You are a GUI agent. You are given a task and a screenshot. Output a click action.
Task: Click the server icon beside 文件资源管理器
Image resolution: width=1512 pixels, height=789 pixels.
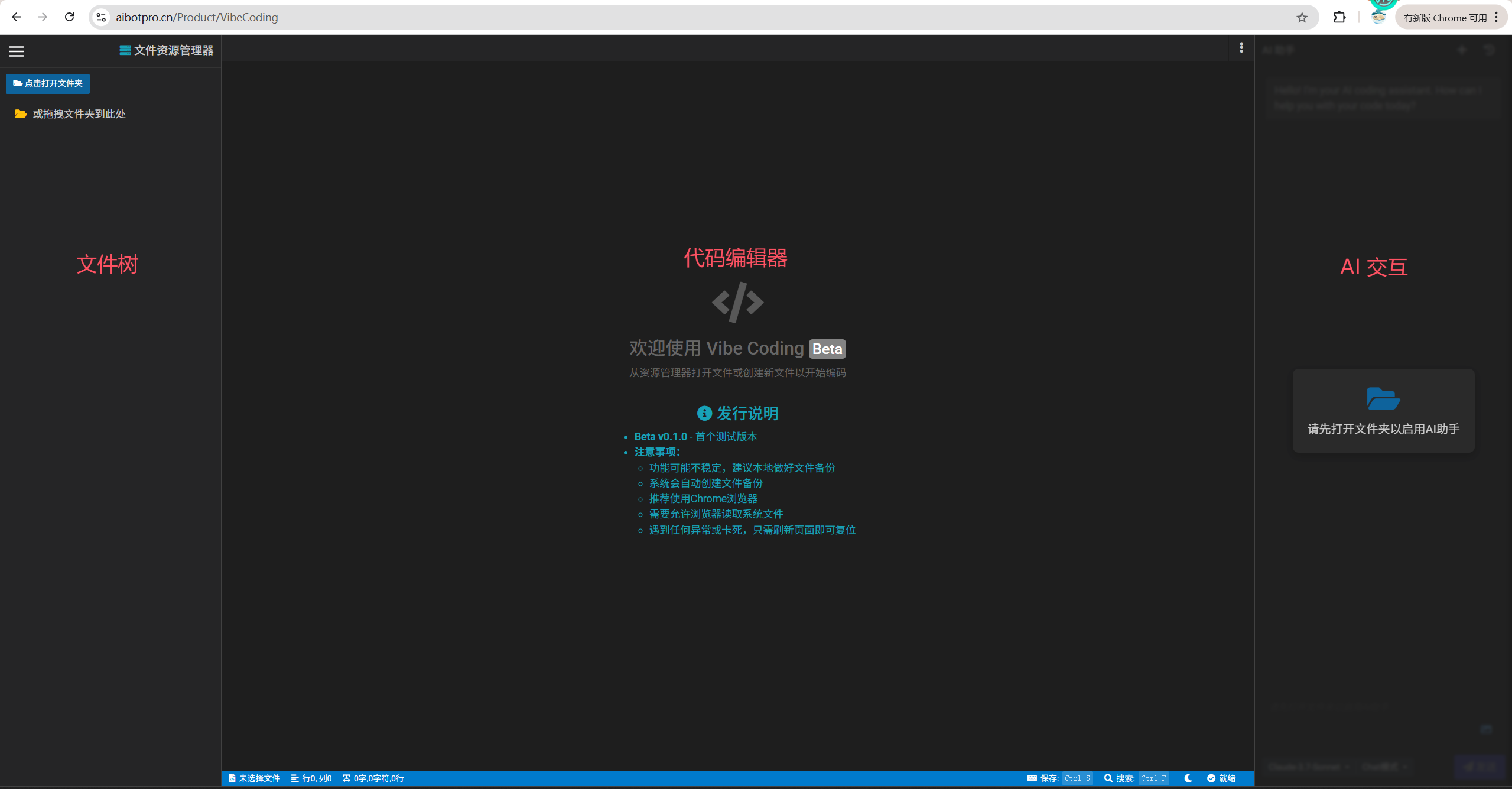coord(125,50)
